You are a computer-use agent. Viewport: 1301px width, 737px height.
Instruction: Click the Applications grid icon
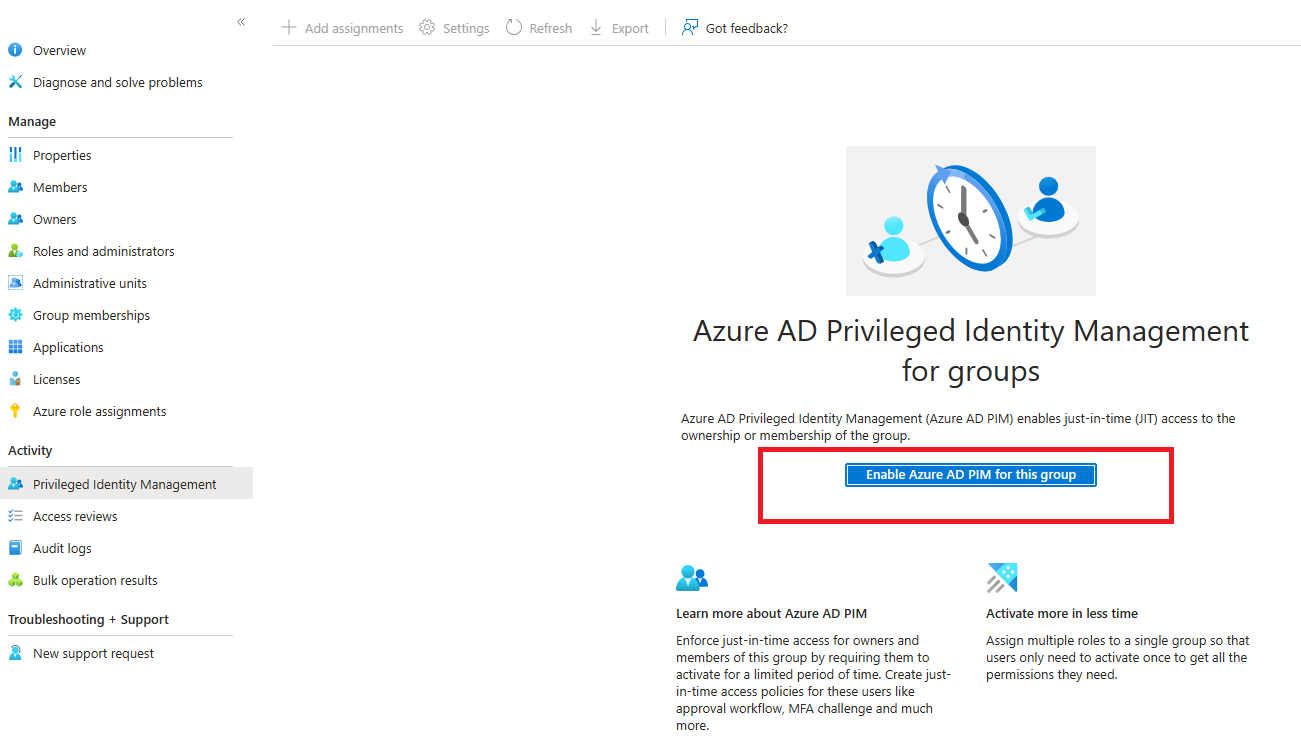(x=15, y=347)
